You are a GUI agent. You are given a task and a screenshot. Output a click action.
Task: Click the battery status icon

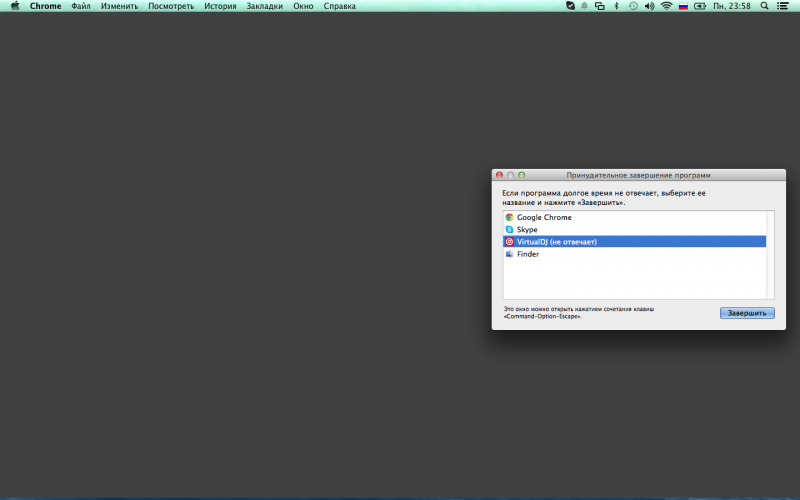[x=700, y=6]
